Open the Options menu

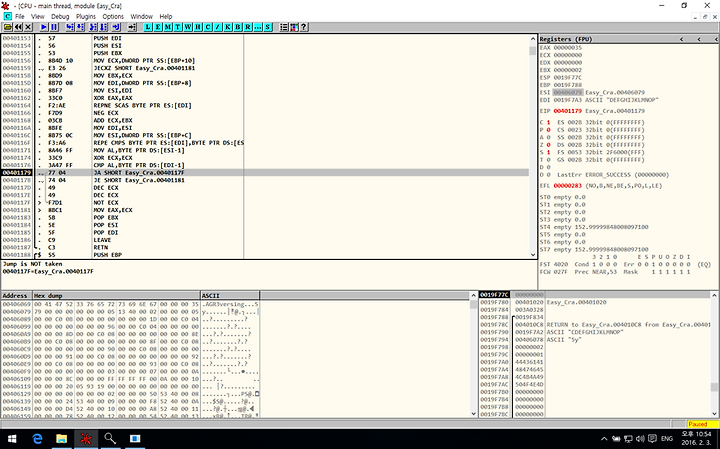[x=113, y=16]
